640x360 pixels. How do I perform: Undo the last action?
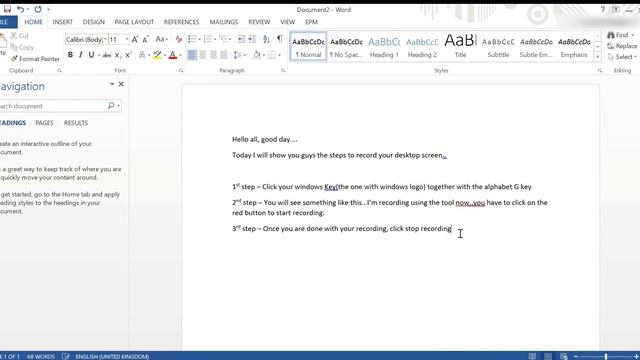pyautogui.click(x=20, y=9)
